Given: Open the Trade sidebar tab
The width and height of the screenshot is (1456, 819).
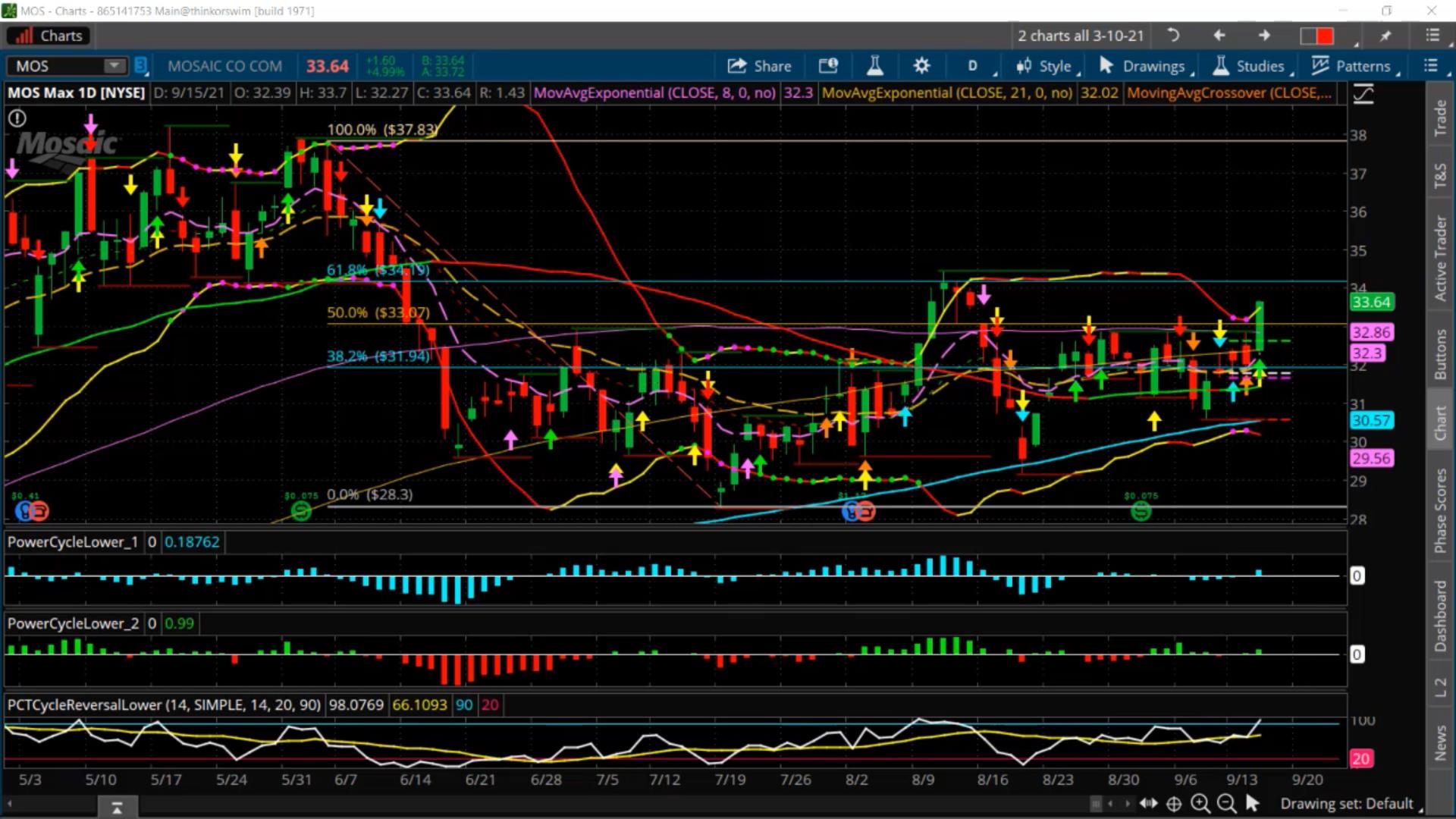Looking at the screenshot, I should [1440, 118].
